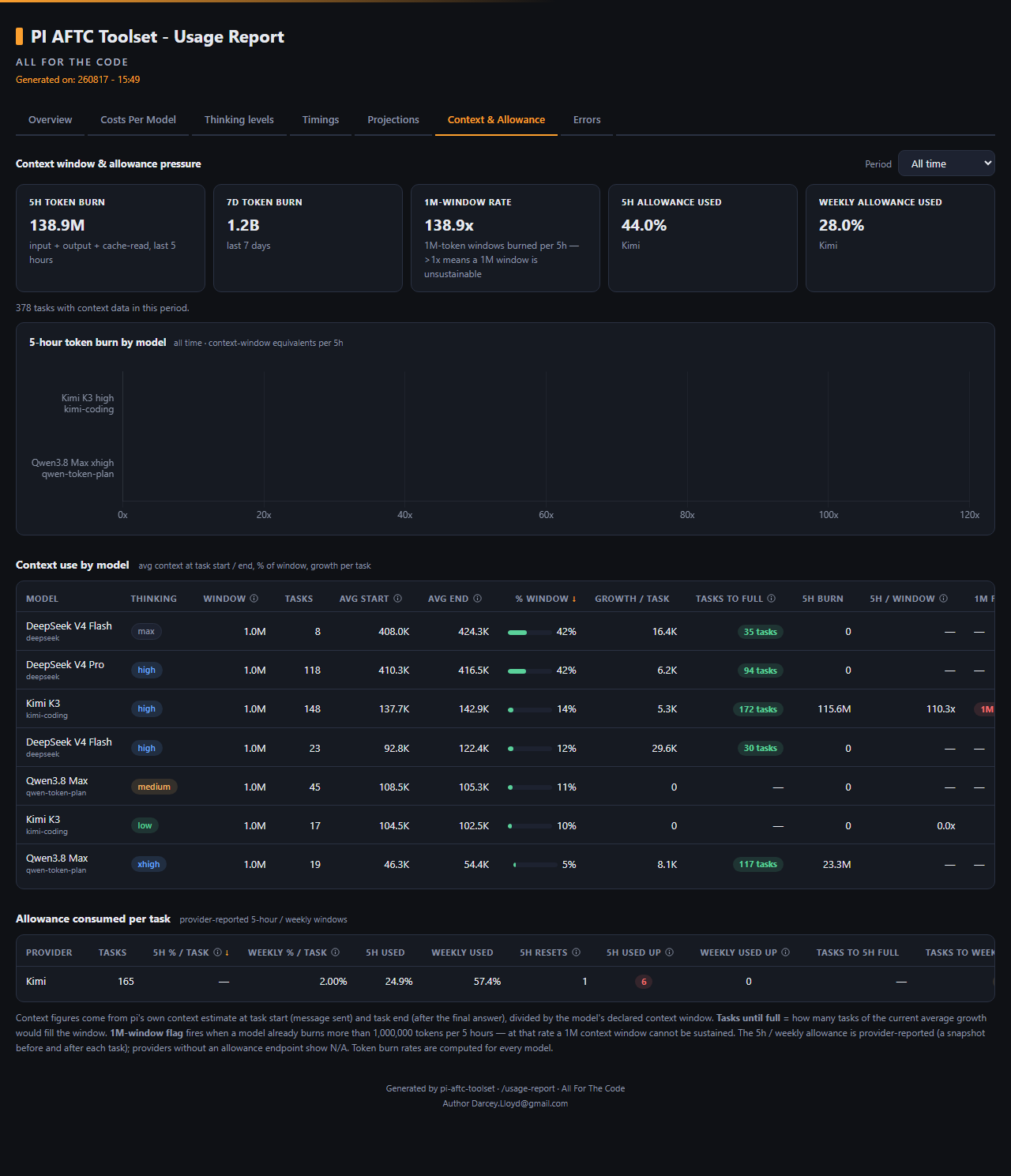Viewport: 1011px width, 1176px height.
Task: Click the low thinking badge for Kimi K3
Action: click(145, 825)
